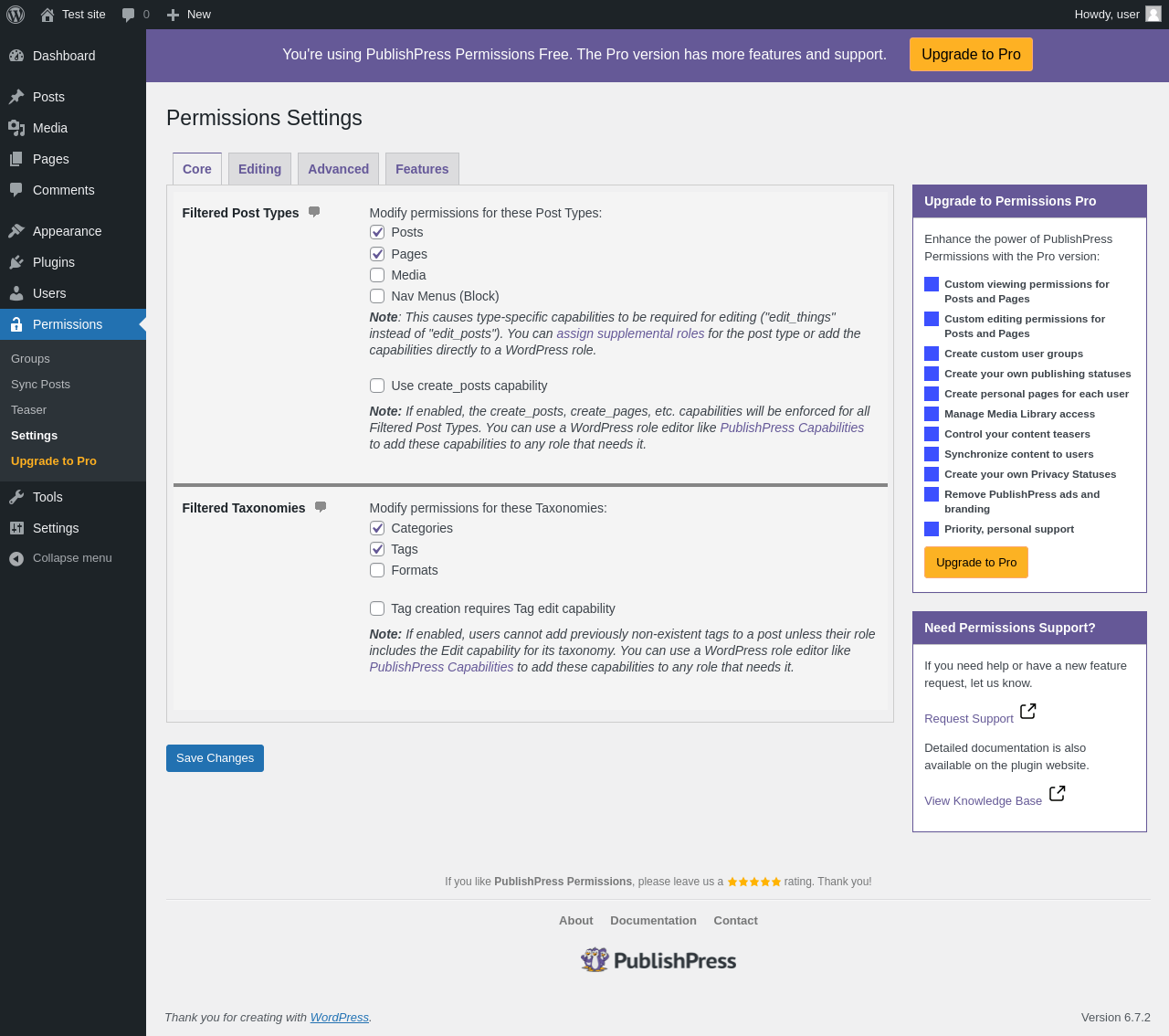Screen dimensions: 1169x1036
Task: Enable the Nav Menus (Block) checkbox
Action: pyautogui.click(x=377, y=296)
